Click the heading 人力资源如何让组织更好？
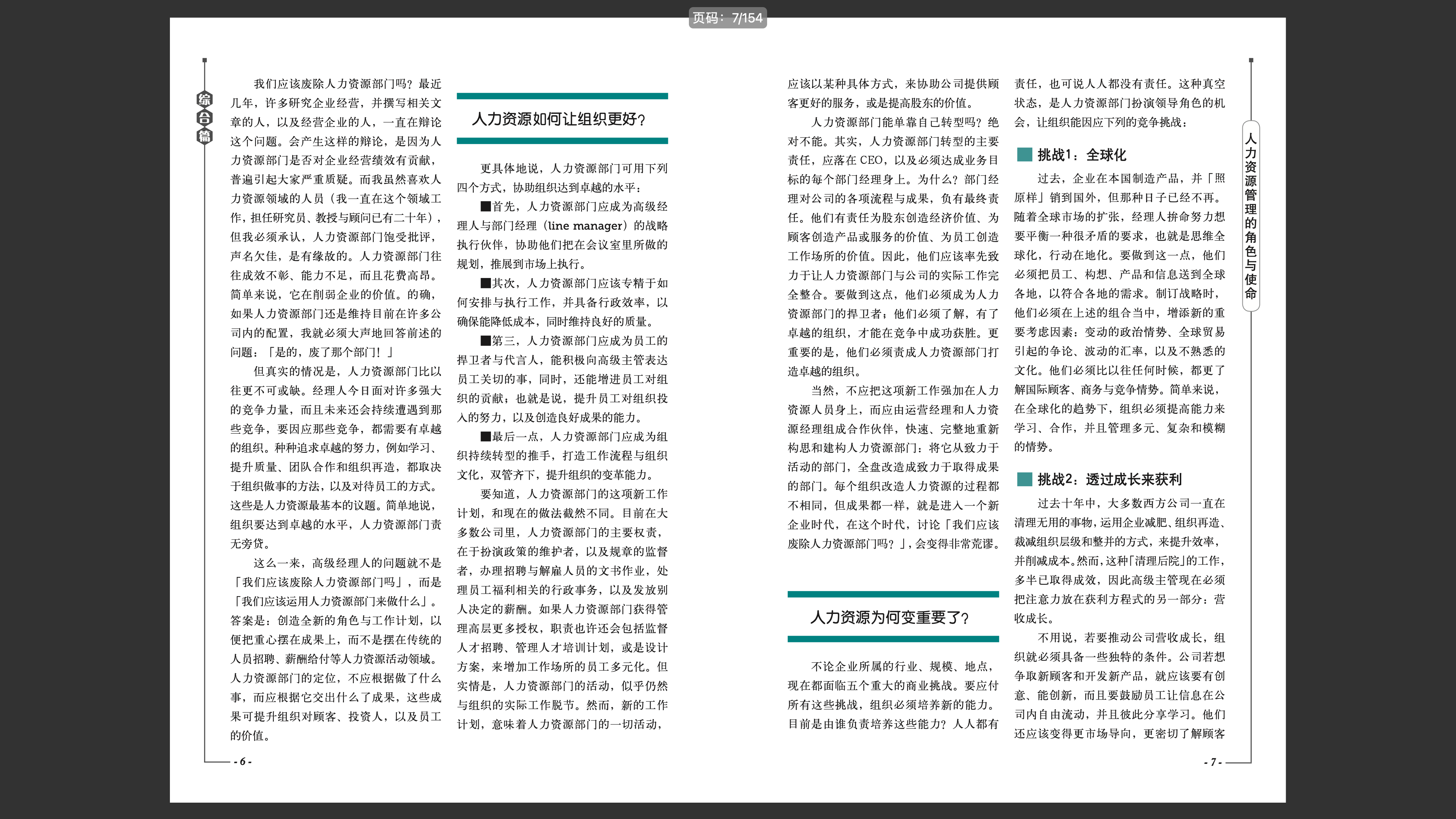The width and height of the screenshot is (1456, 819). coord(558,119)
